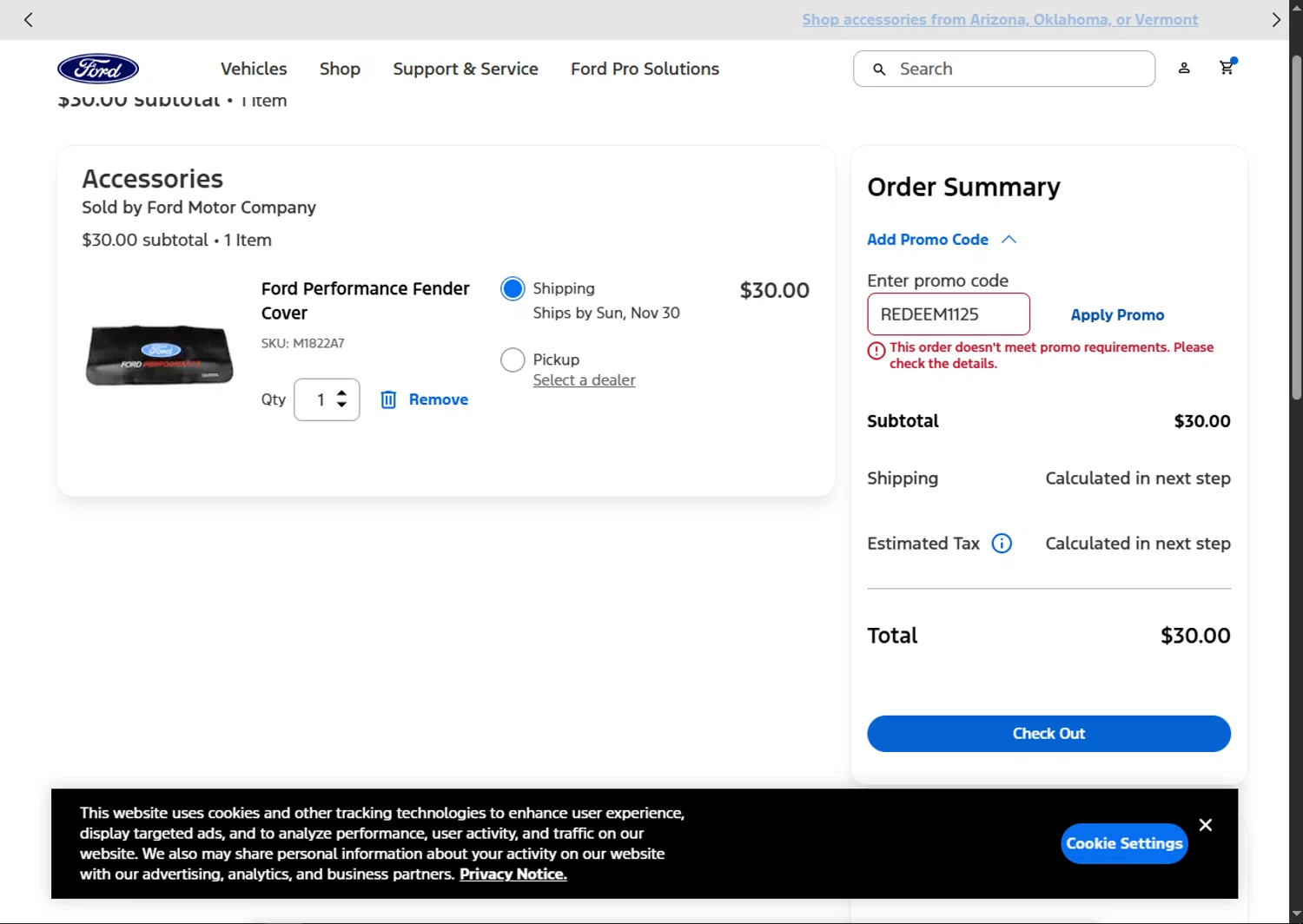The width and height of the screenshot is (1303, 924).
Task: Click the promo error warning icon
Action: [x=876, y=351]
